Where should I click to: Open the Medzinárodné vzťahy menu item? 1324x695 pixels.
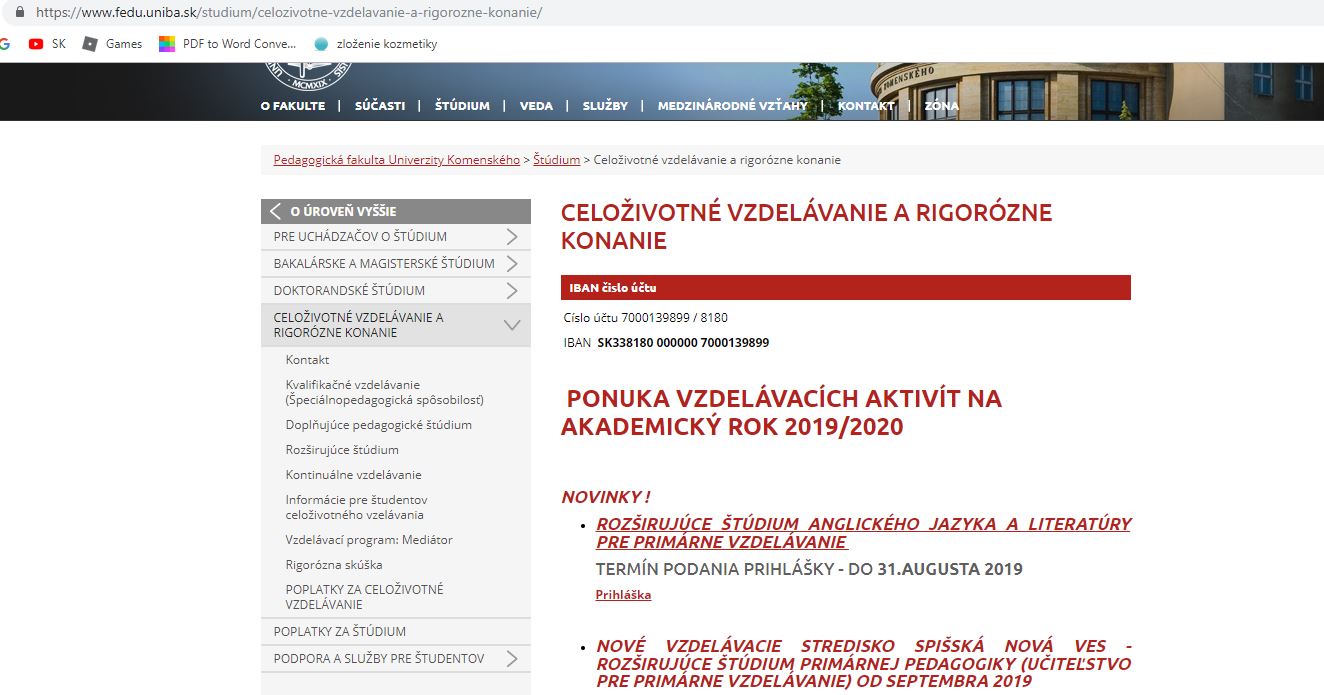[732, 106]
